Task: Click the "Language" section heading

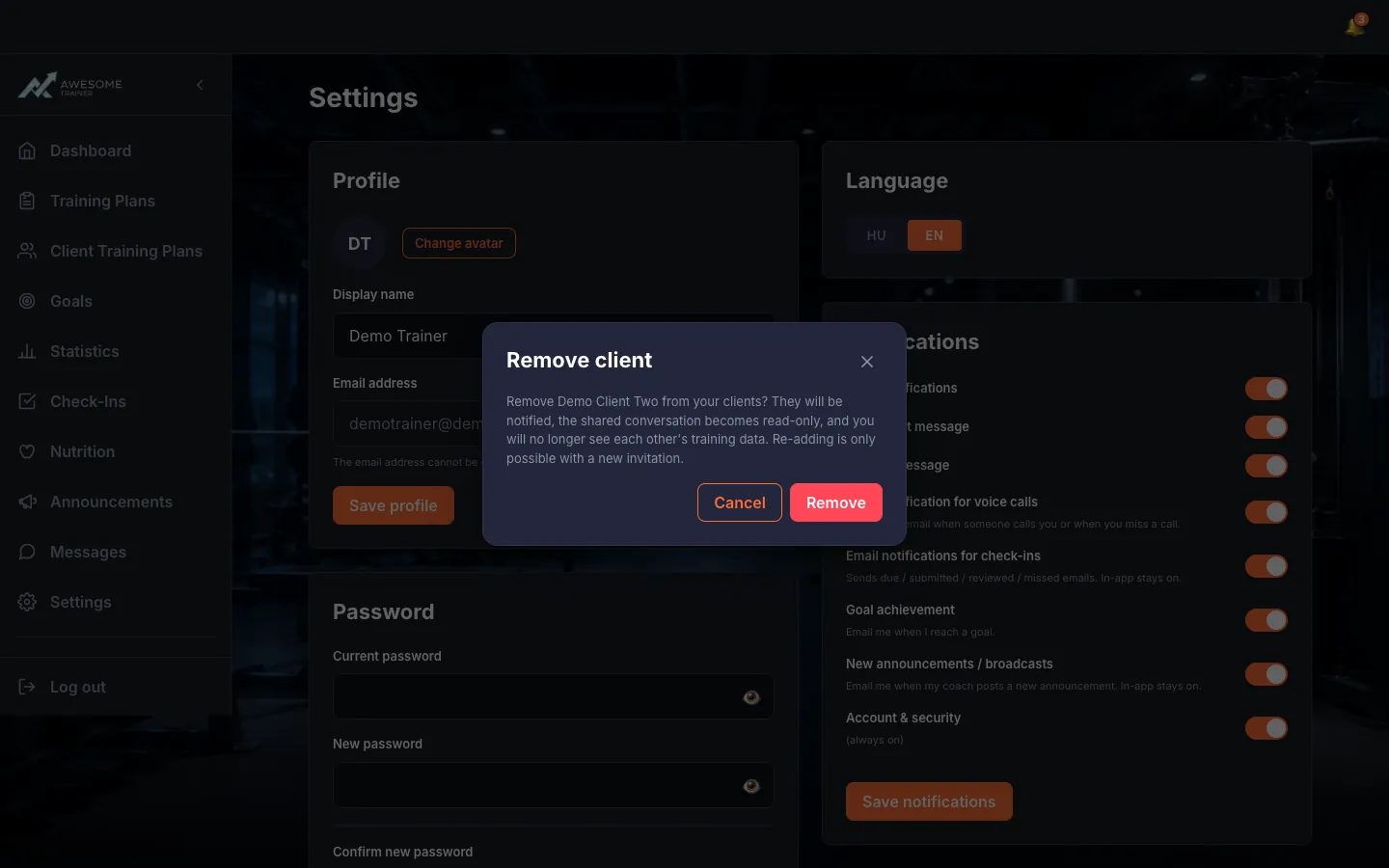Action: (897, 180)
